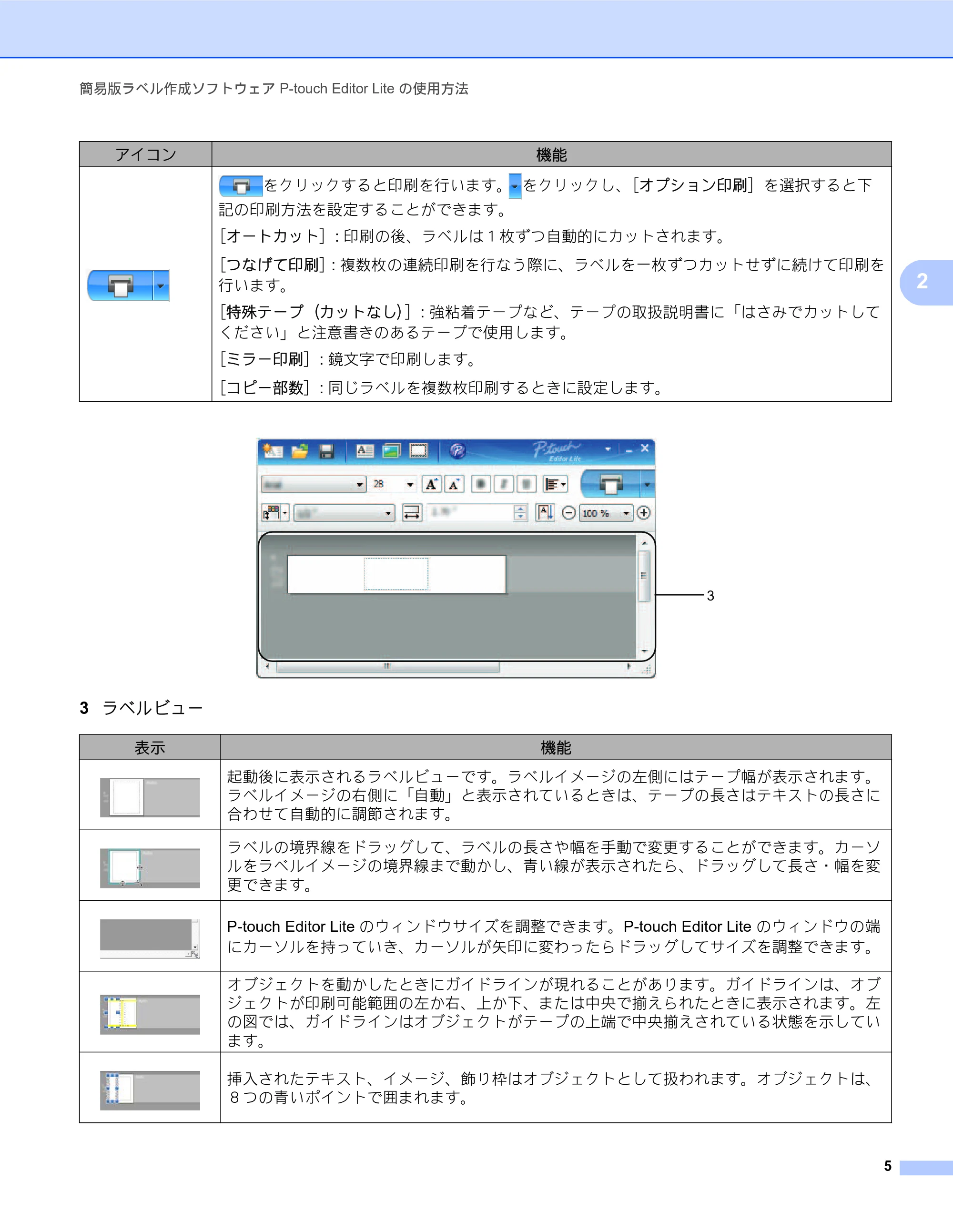Click the horizontal scrollbar thumb below the label view
The height and width of the screenshot is (1232, 953).
pos(387,667)
